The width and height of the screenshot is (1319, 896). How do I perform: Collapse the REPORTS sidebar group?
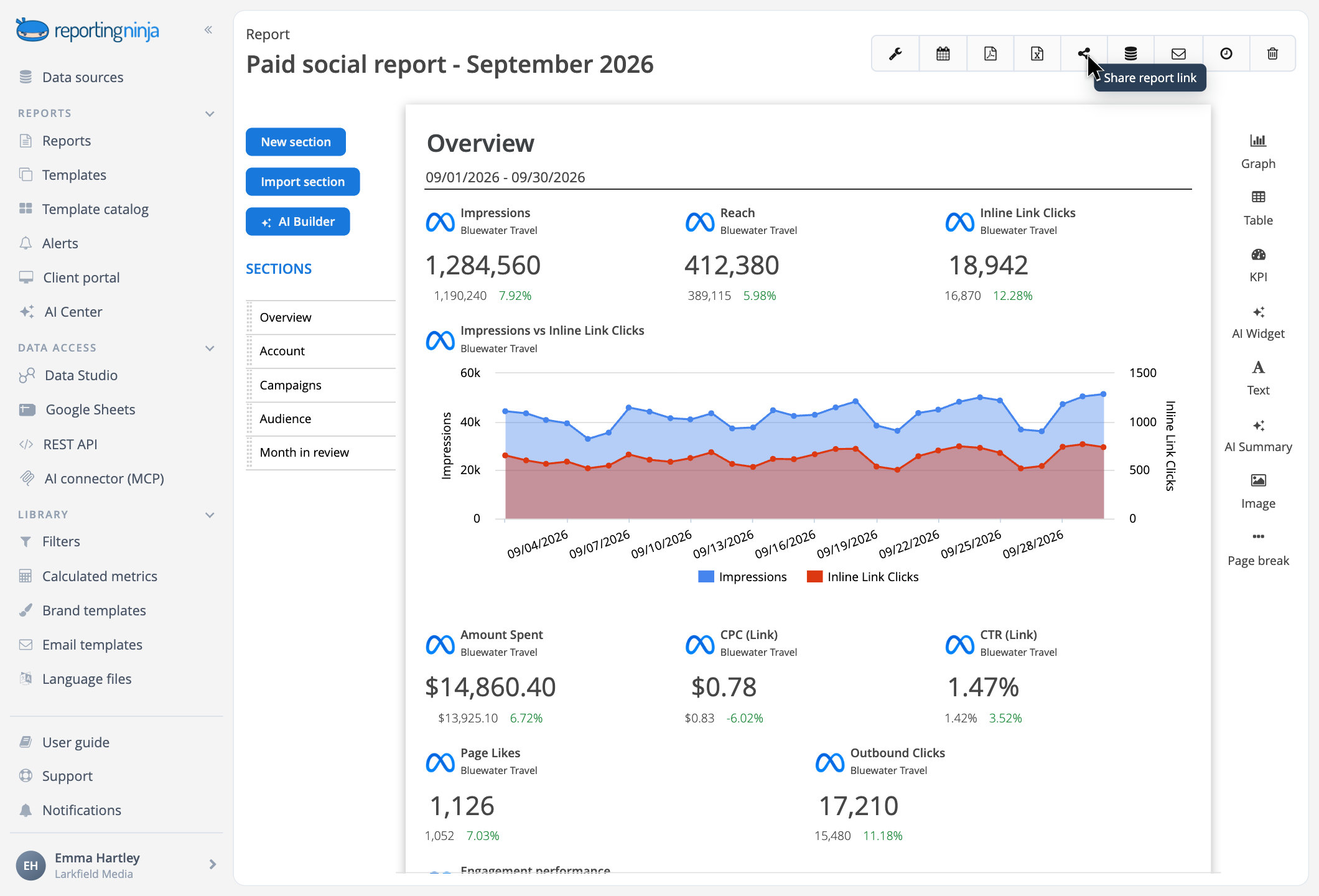tap(210, 114)
